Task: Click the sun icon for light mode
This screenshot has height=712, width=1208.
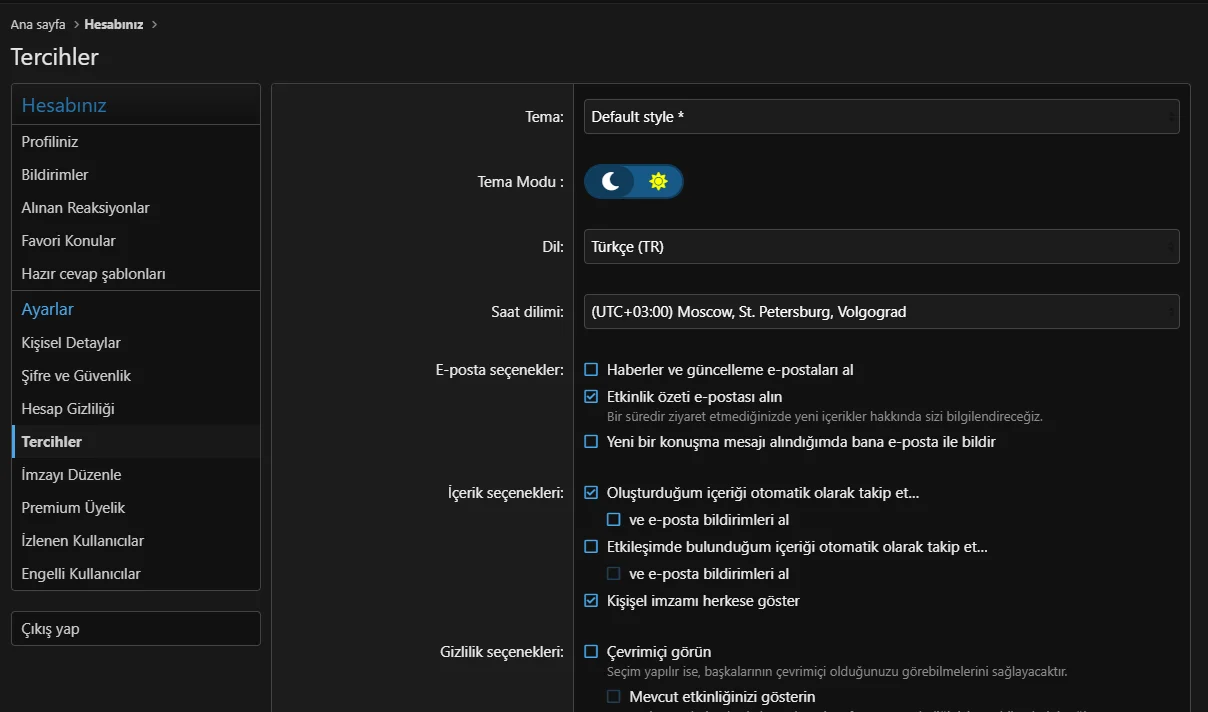Action: pos(658,181)
